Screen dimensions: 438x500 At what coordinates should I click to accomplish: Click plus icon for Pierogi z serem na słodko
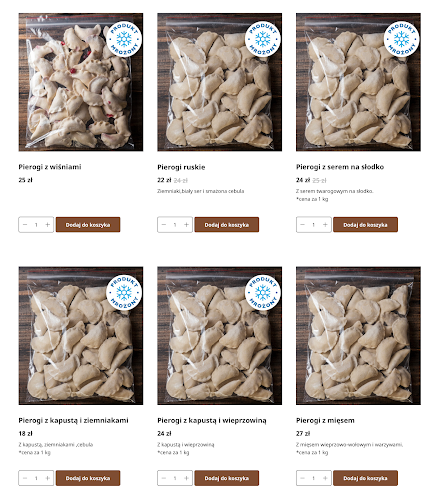coord(325,225)
